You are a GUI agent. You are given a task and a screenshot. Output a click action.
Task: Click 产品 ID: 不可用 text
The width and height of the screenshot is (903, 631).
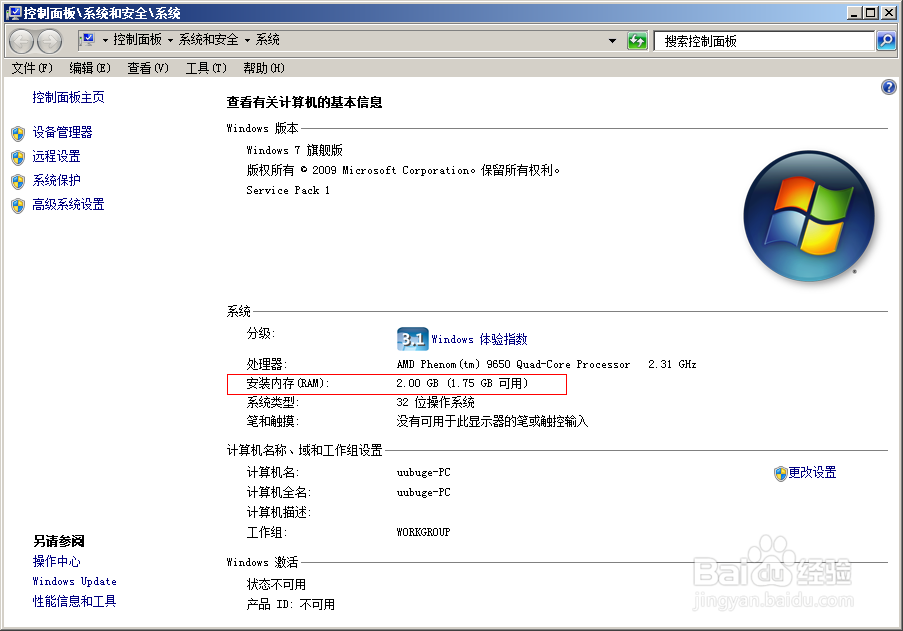[x=291, y=605]
